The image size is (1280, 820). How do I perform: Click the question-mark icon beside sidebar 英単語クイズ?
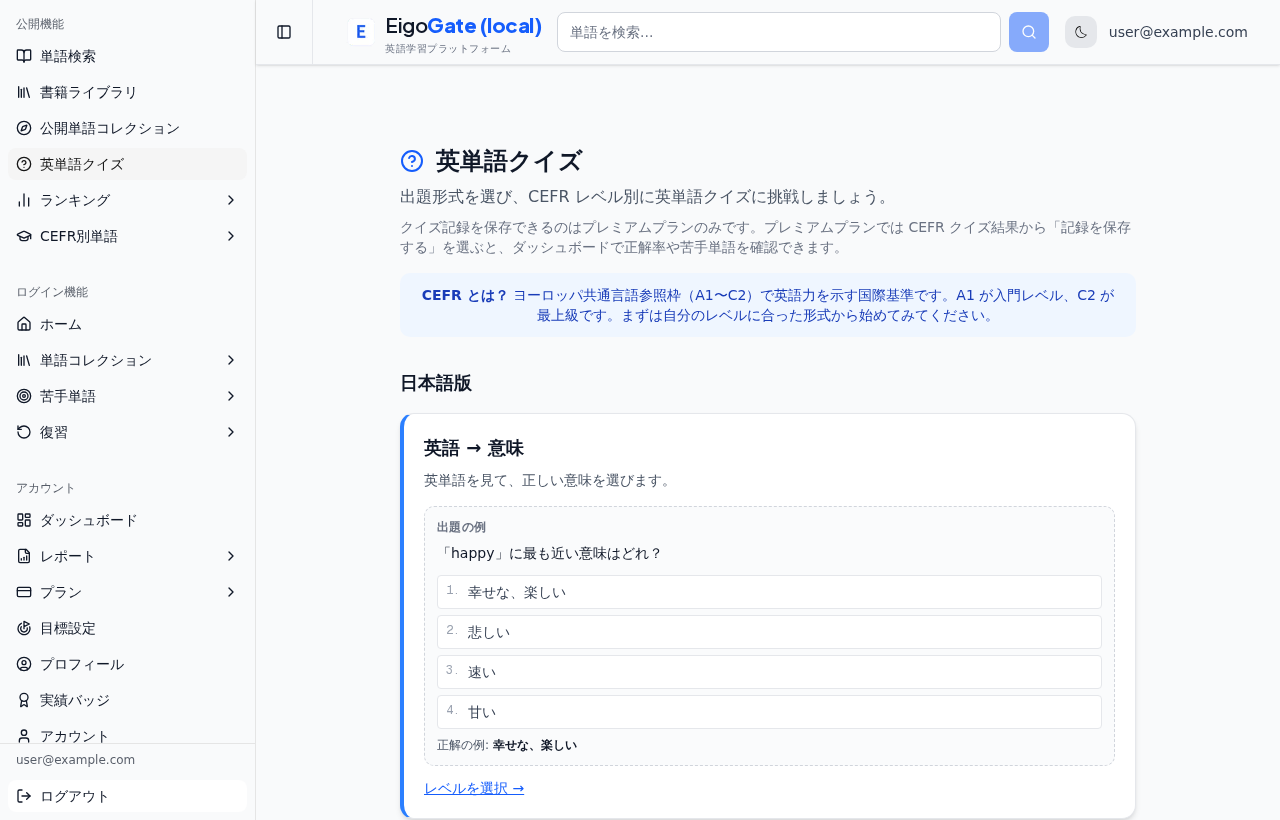(24, 164)
